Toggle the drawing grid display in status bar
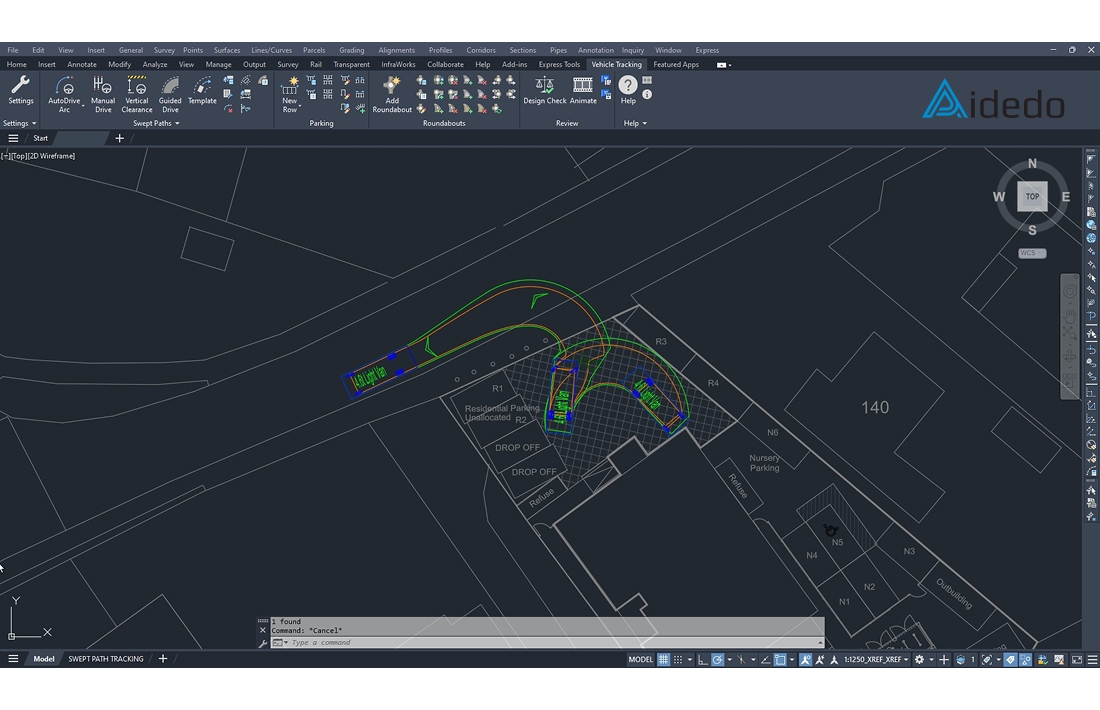Screen dimensions: 1100x710 663,659
